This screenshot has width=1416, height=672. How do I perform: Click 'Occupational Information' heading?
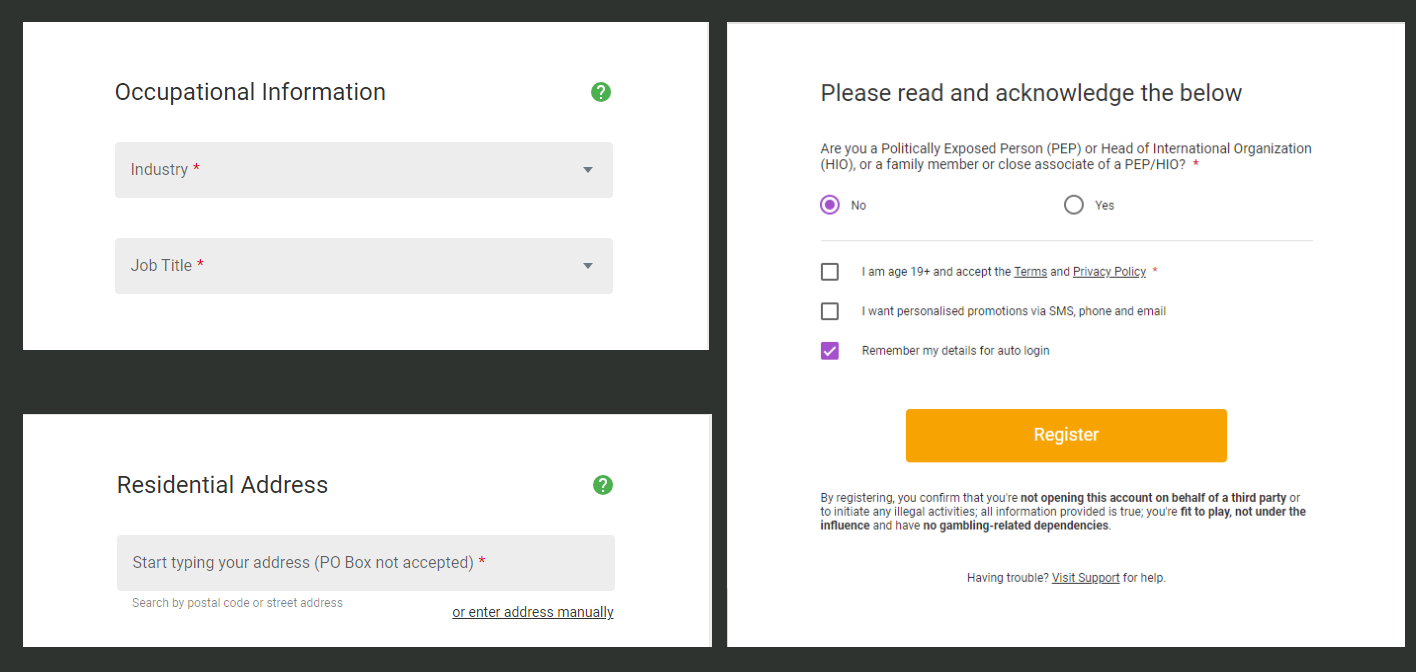pyautogui.click(x=250, y=92)
